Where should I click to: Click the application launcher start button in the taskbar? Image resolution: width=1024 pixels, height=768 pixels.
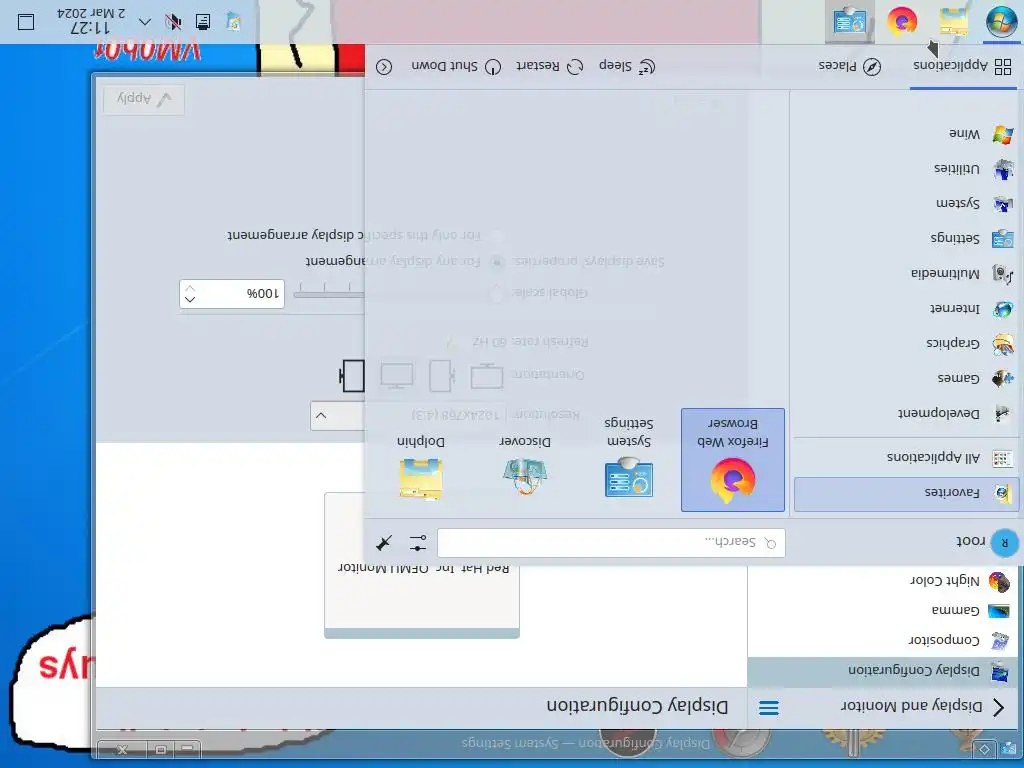tap(1000, 22)
